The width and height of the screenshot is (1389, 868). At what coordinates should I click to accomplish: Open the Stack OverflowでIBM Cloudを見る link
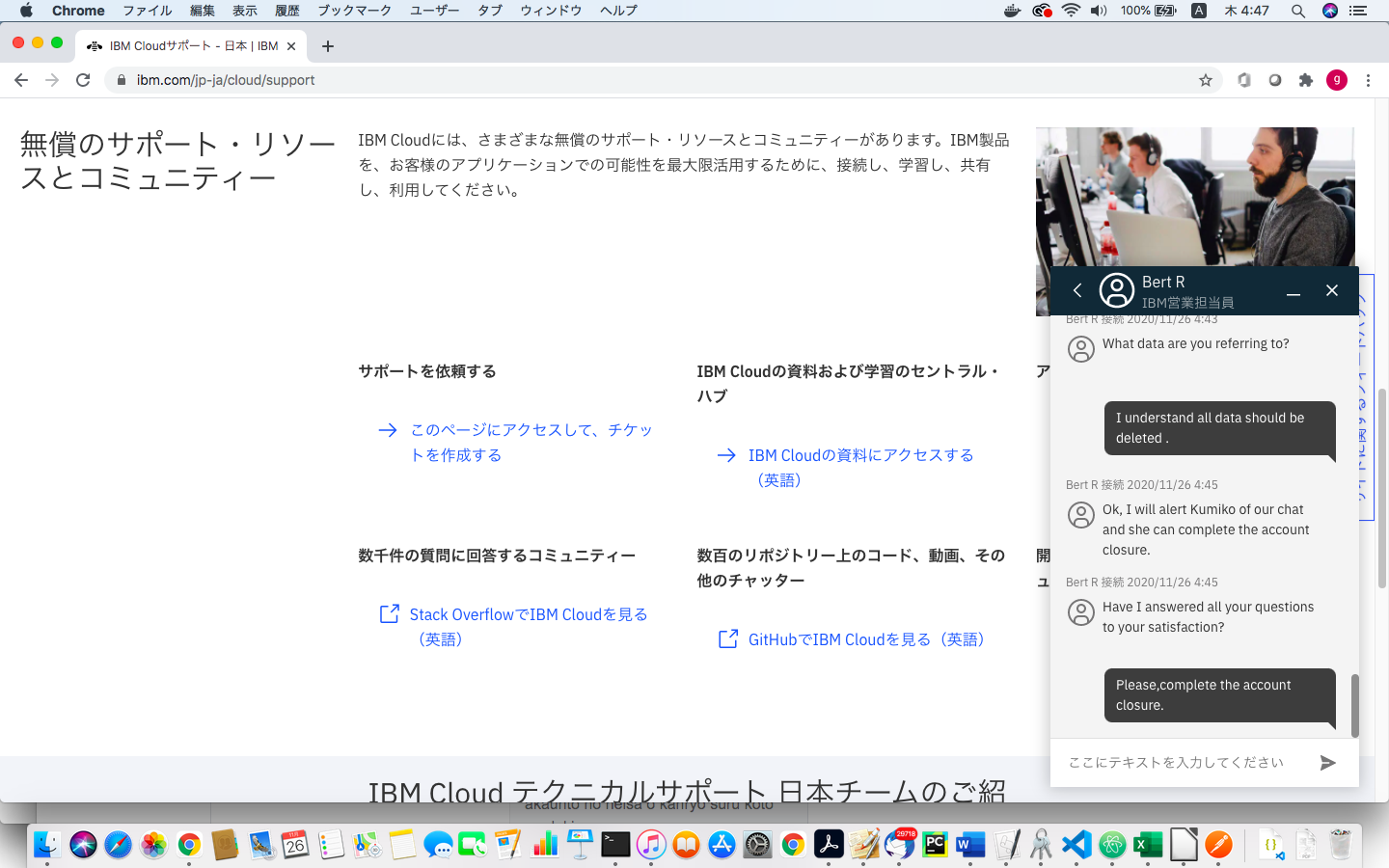[528, 614]
